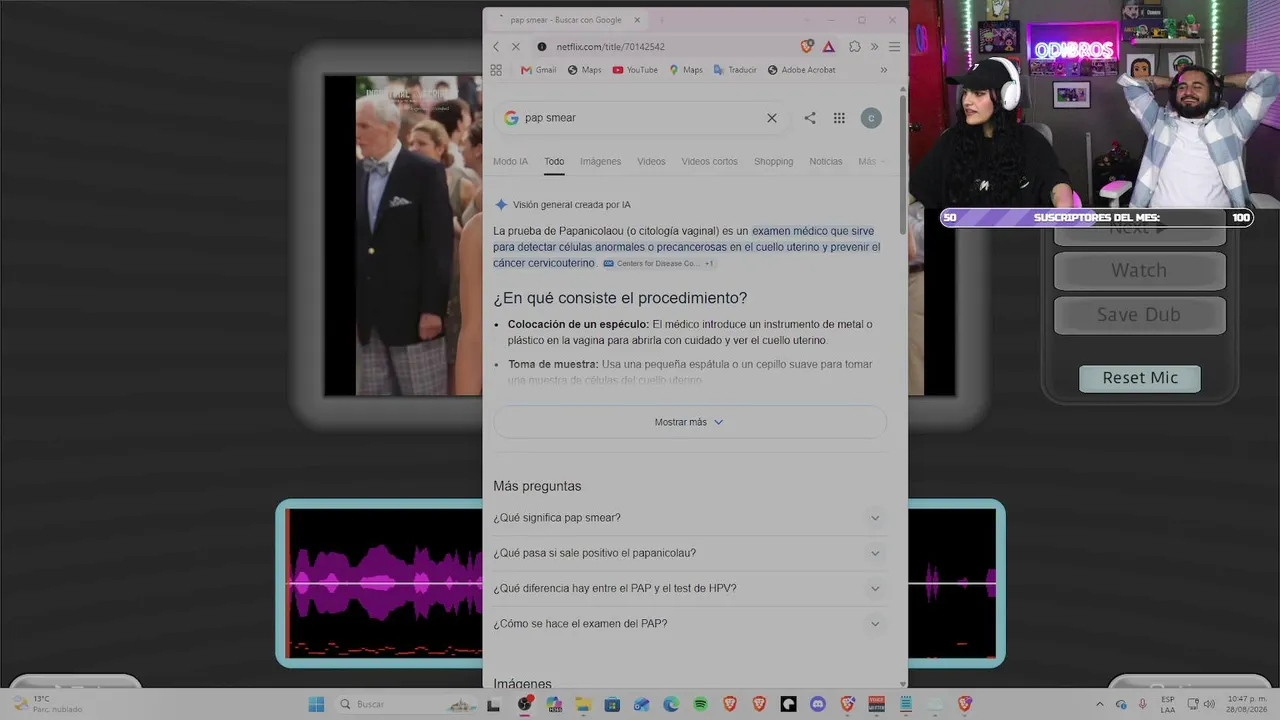Open Brave Rewards triangle icon
The image size is (1280, 720).
(829, 46)
